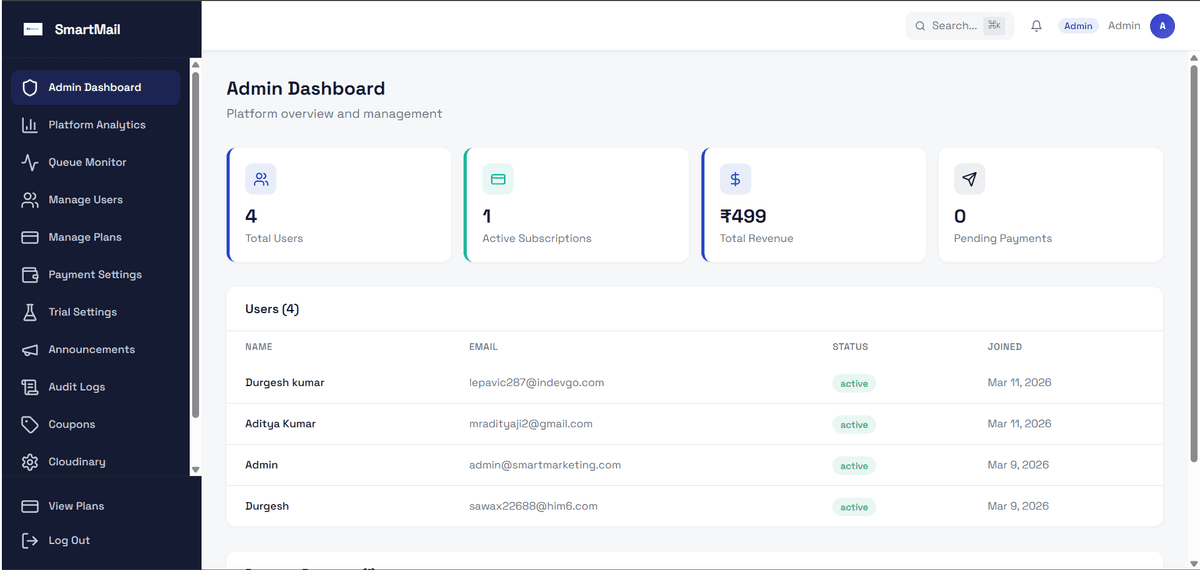Click the EMAIL column header

(x=483, y=347)
